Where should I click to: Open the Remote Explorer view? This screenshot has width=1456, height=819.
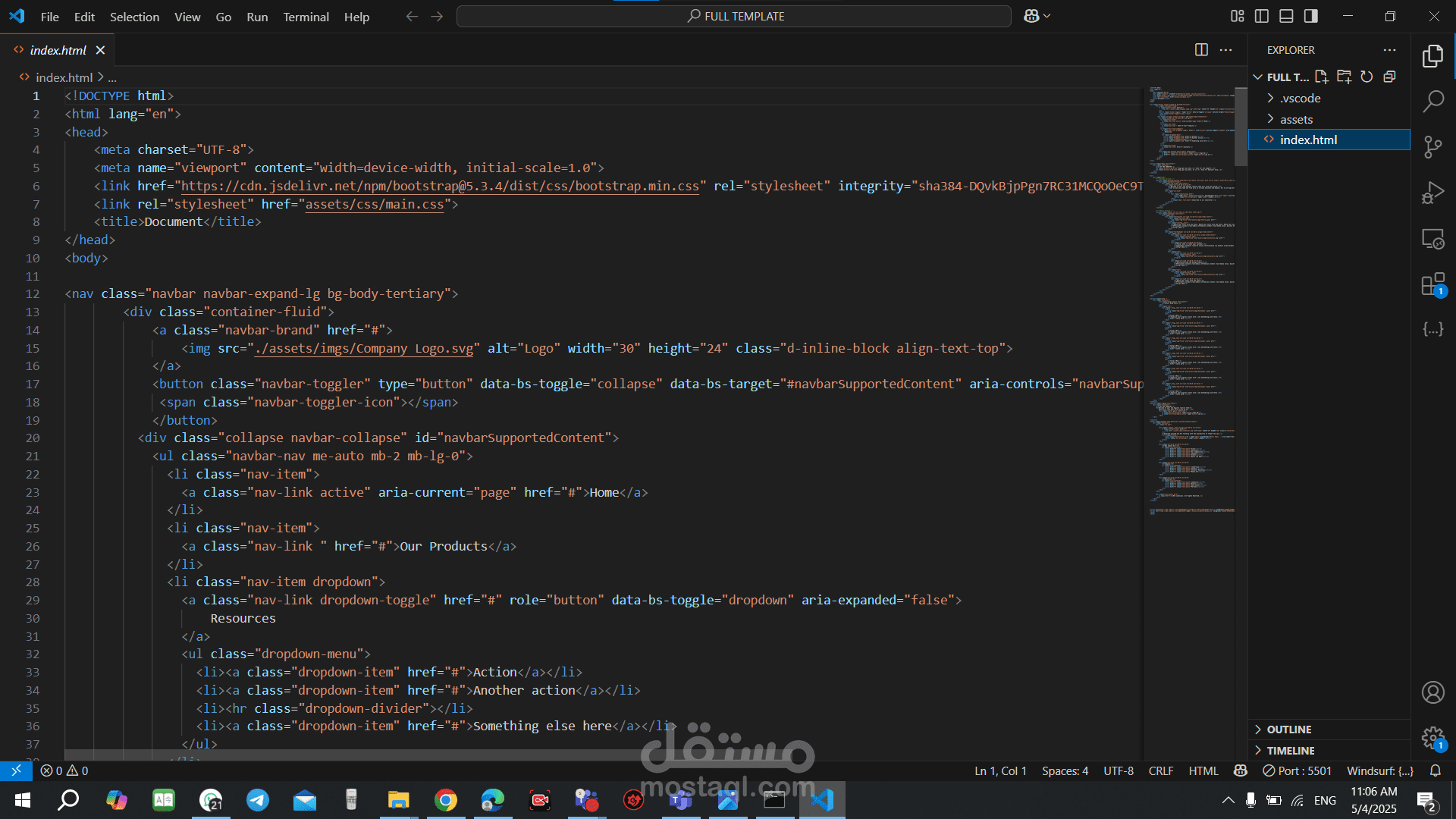point(1432,239)
